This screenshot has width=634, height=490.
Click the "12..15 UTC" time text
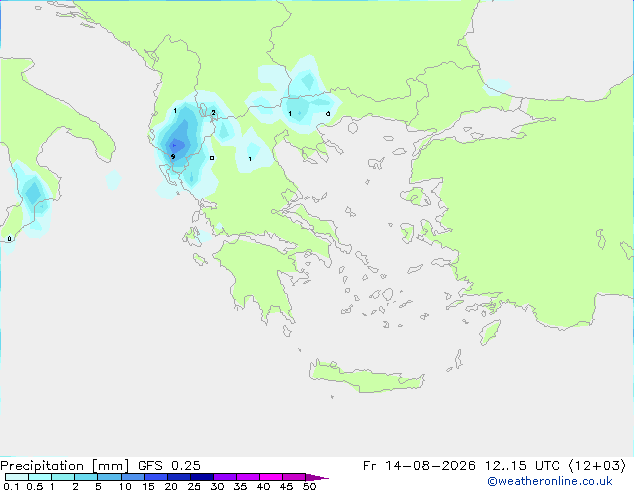(x=522, y=466)
